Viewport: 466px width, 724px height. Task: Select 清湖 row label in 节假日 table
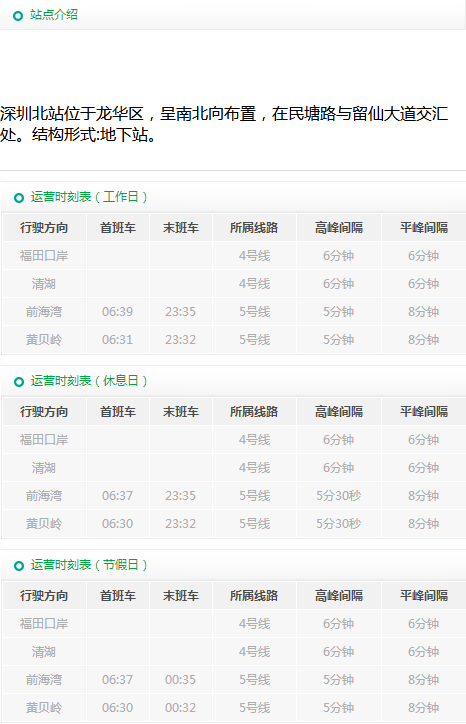point(44,652)
